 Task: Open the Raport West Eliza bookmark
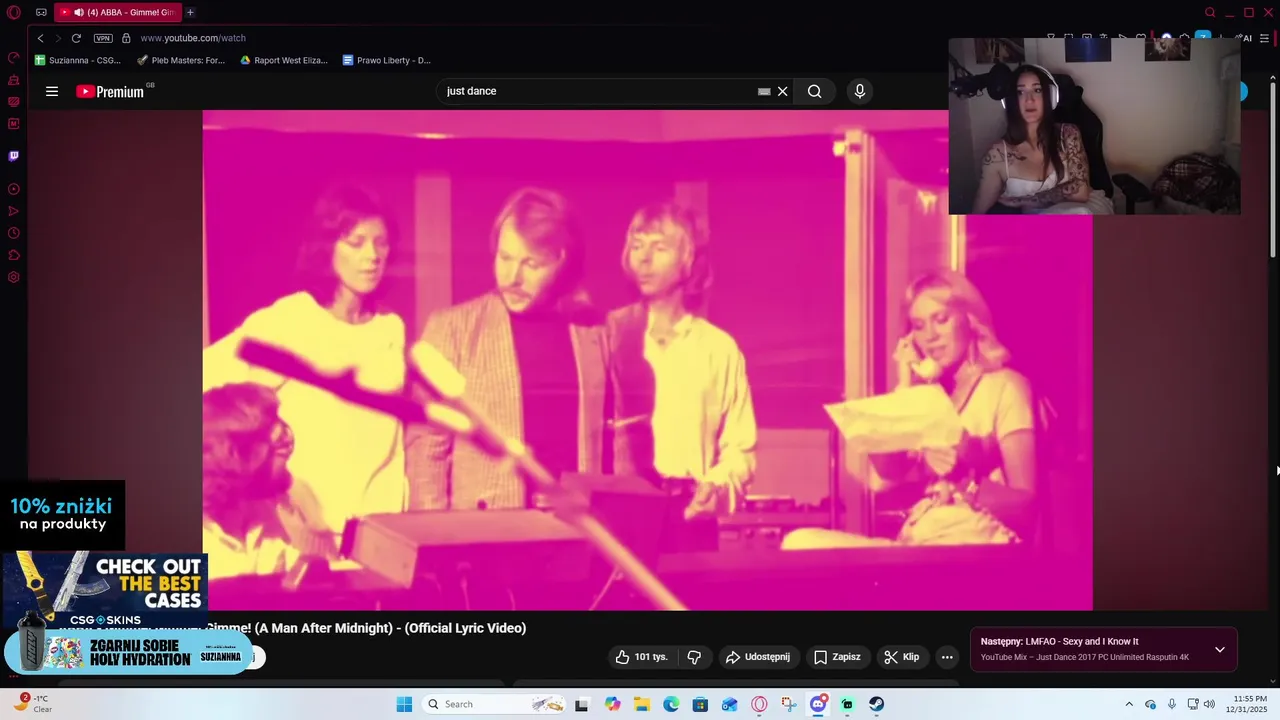[x=284, y=60]
